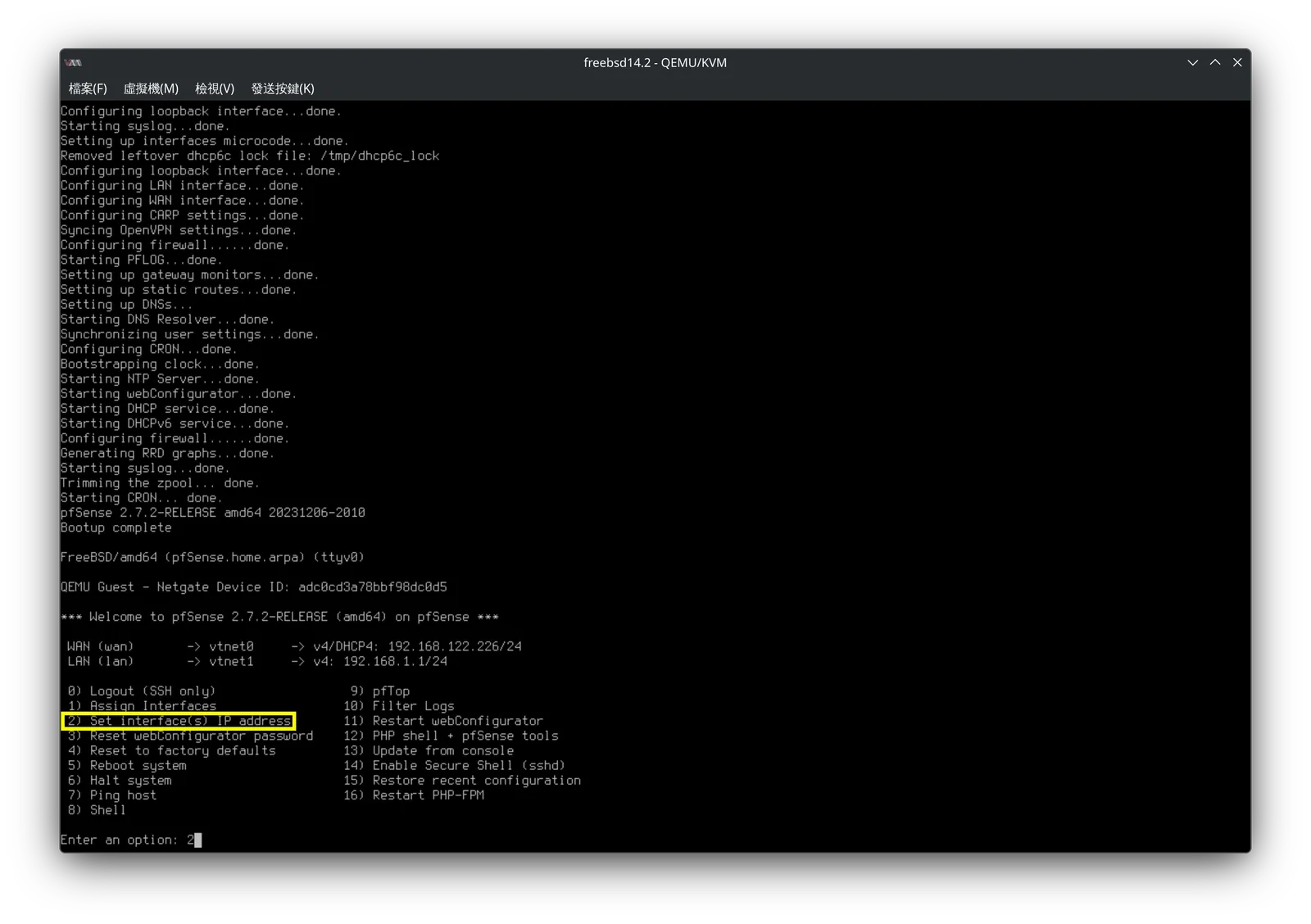
Task: Click the 'Removed leftover dhcp6c lock file' line
Action: click(x=250, y=156)
